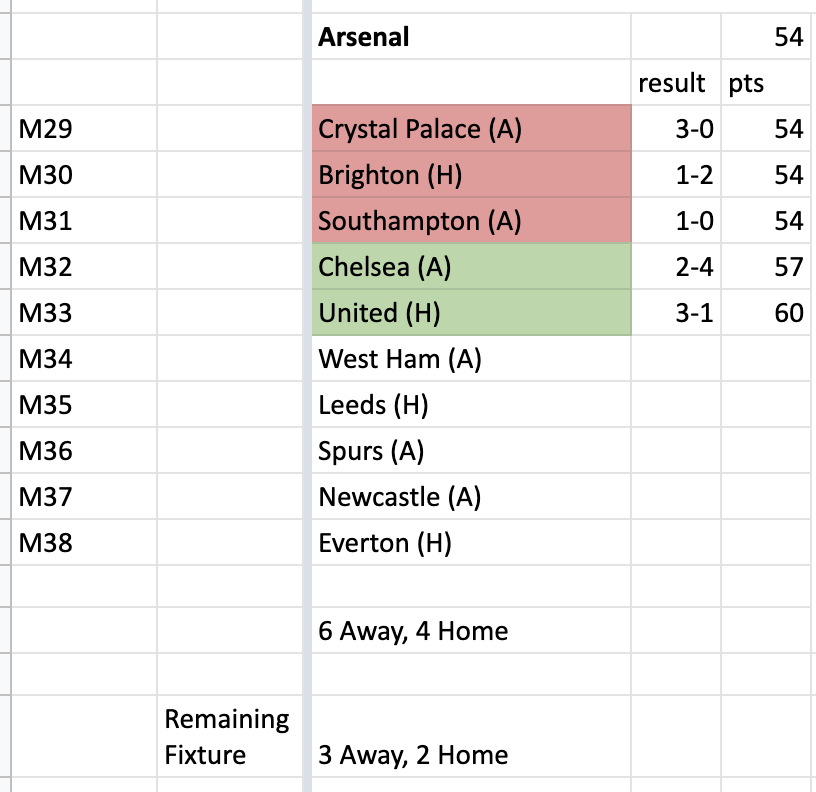Select the pts column header cell
The width and height of the screenshot is (816, 792).
click(766, 82)
